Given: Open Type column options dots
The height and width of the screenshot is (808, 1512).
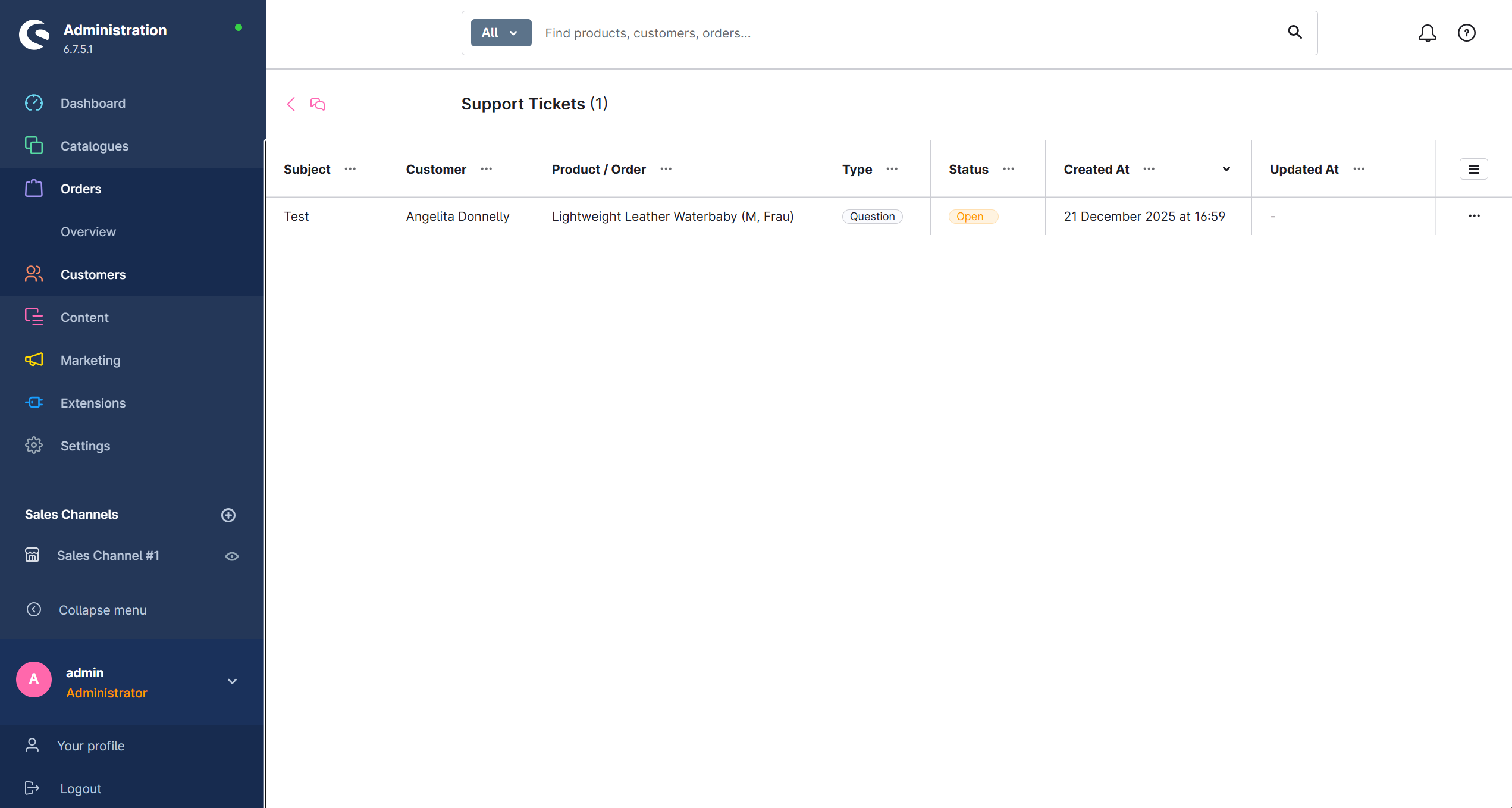Looking at the screenshot, I should 892,169.
